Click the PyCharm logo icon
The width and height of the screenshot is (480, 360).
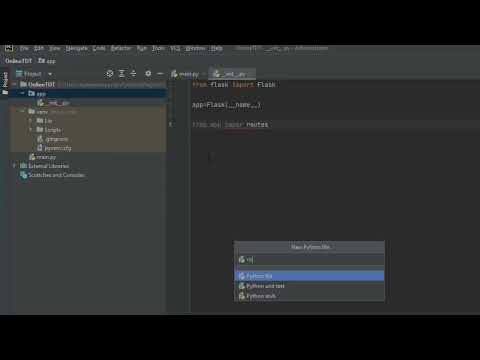tap(9, 48)
